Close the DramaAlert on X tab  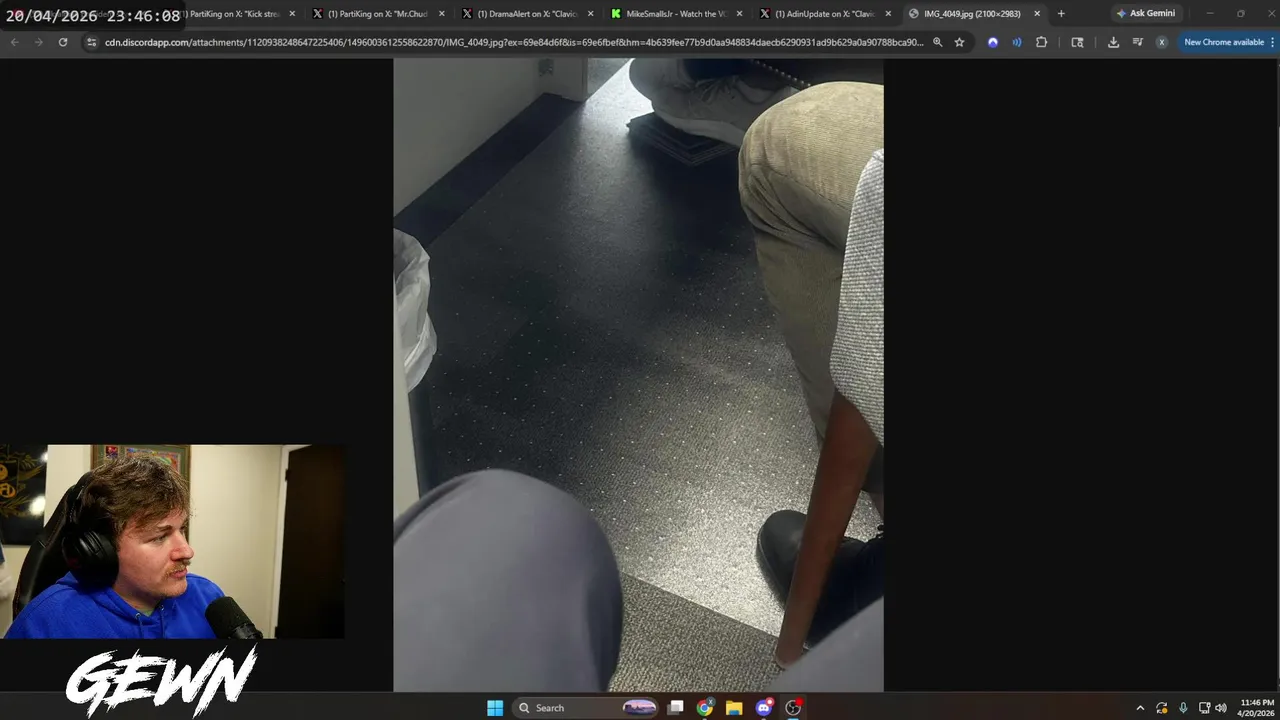click(x=590, y=14)
